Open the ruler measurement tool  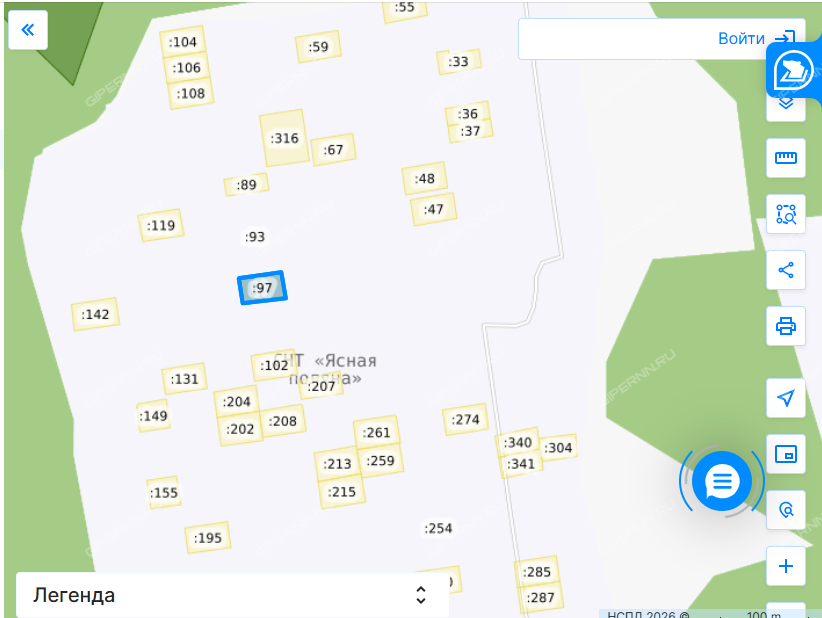tap(785, 158)
